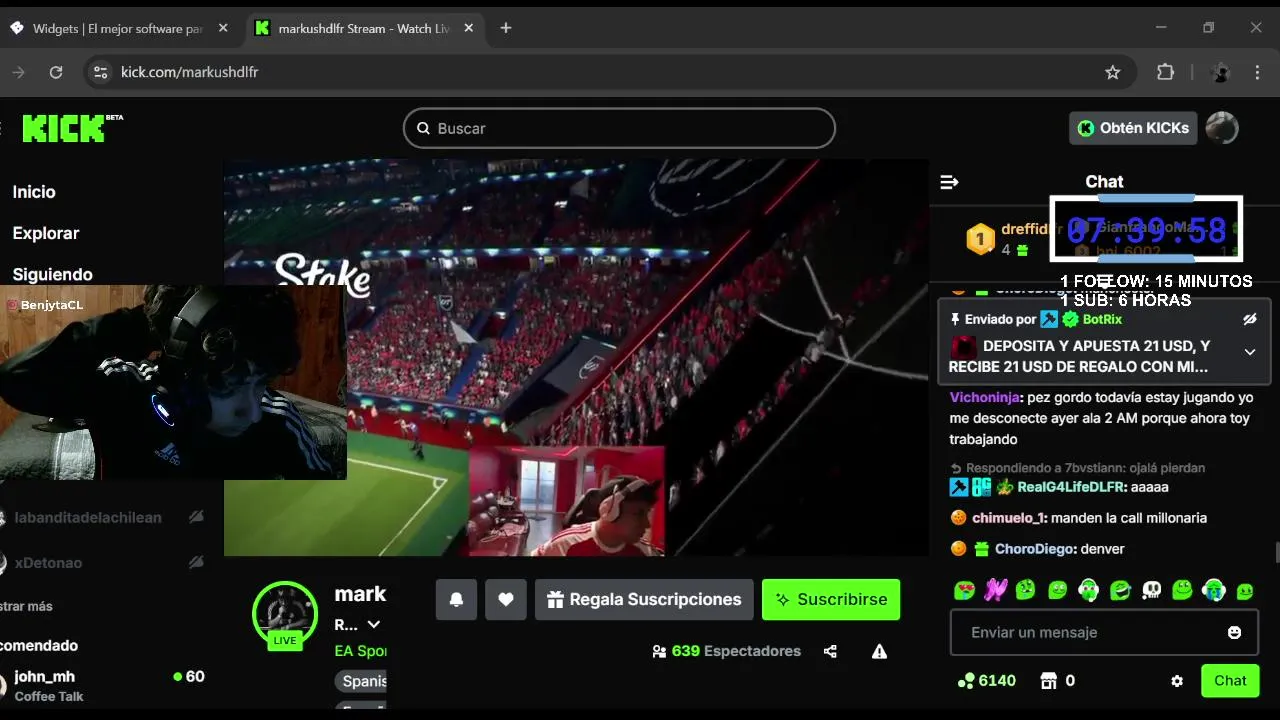Click the EA Sports category link

[x=360, y=651]
